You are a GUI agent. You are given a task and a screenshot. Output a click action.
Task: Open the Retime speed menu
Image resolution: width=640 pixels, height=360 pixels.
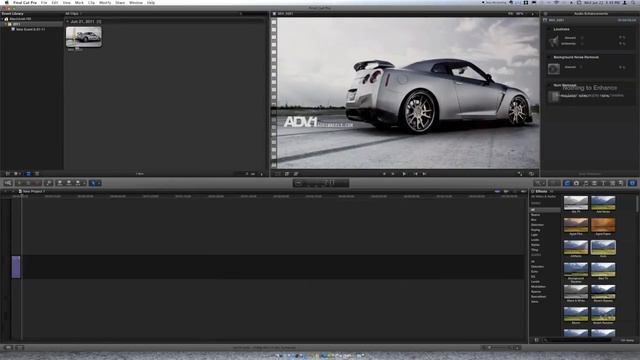click(x=554, y=183)
